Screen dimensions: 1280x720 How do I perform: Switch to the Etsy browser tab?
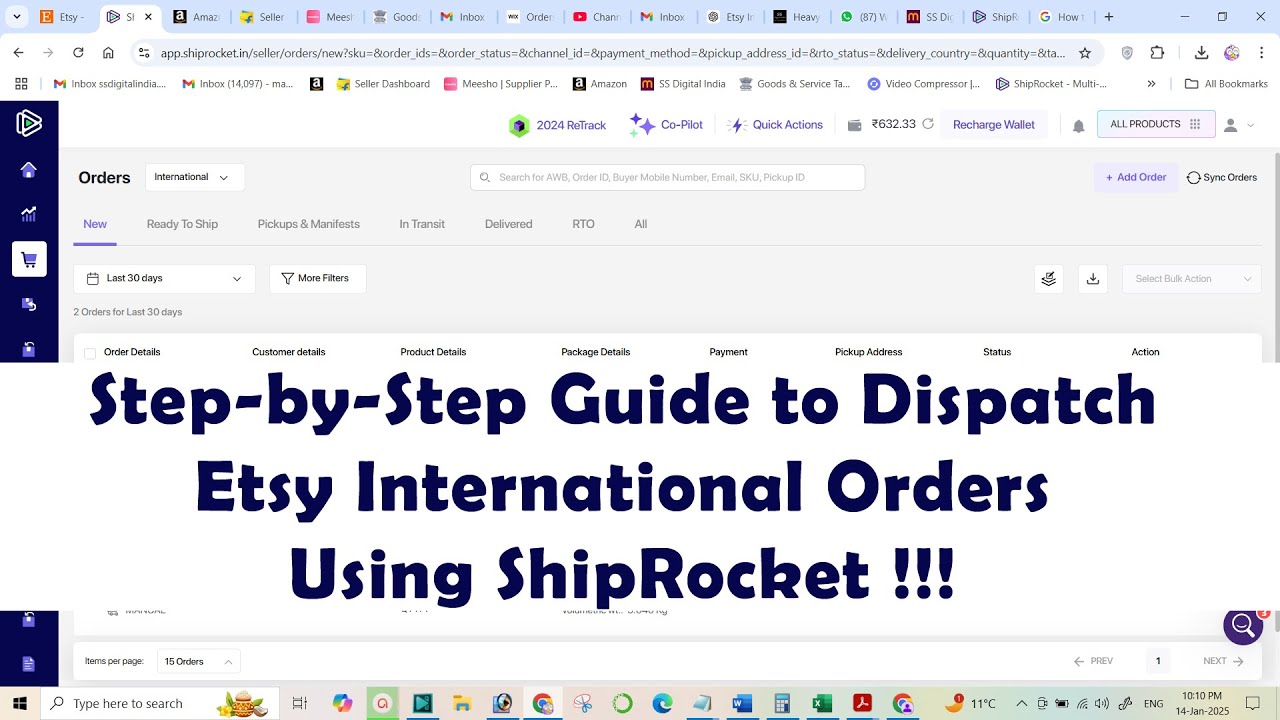click(x=62, y=17)
